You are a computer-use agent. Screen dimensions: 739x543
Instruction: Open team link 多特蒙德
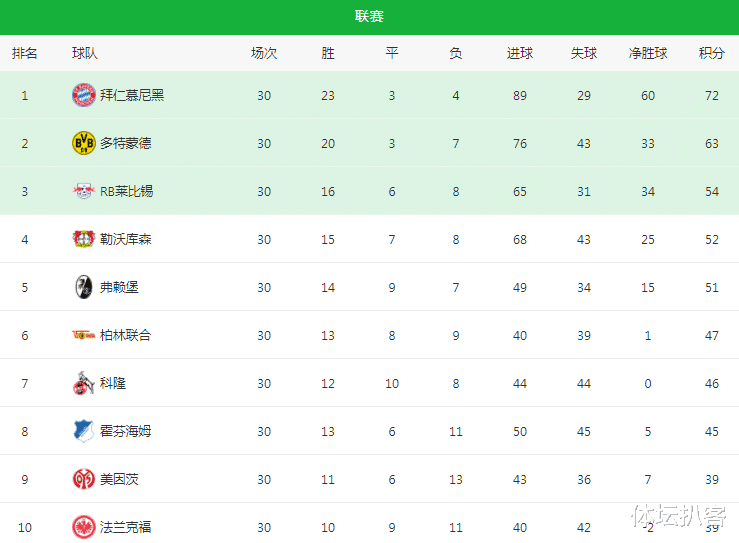125,143
